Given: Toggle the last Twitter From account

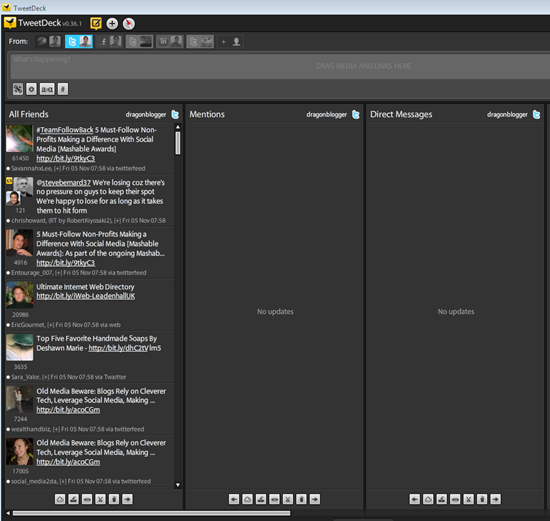Looking at the screenshot, I should pyautogui.click(x=200, y=41).
